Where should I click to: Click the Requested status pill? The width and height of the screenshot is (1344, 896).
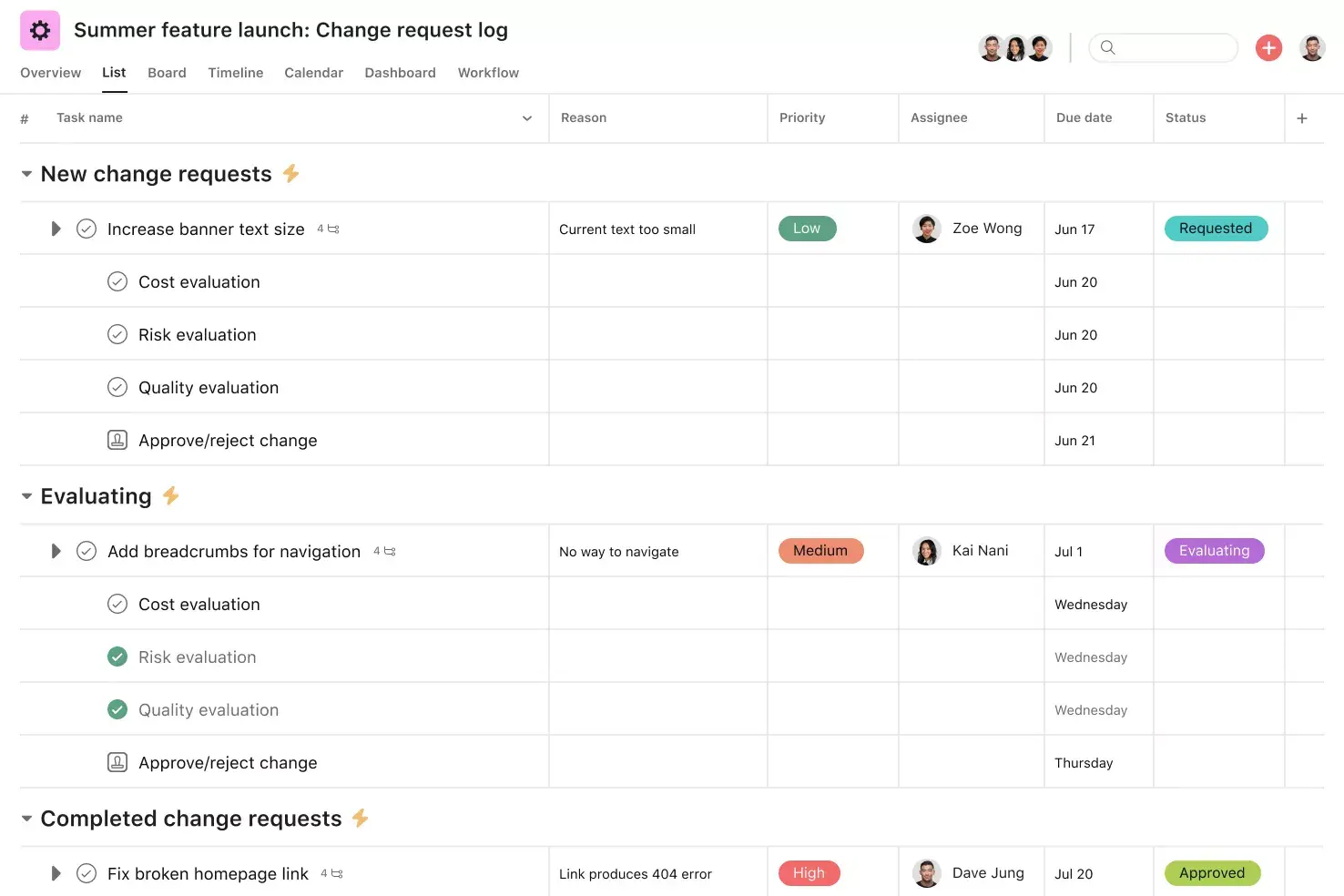tap(1216, 229)
